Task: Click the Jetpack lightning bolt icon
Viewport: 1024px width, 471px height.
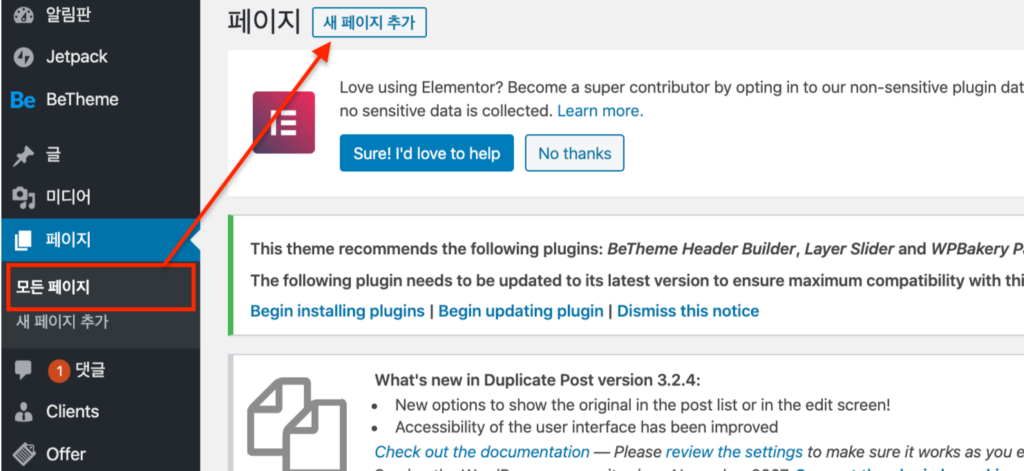Action: [x=22, y=57]
